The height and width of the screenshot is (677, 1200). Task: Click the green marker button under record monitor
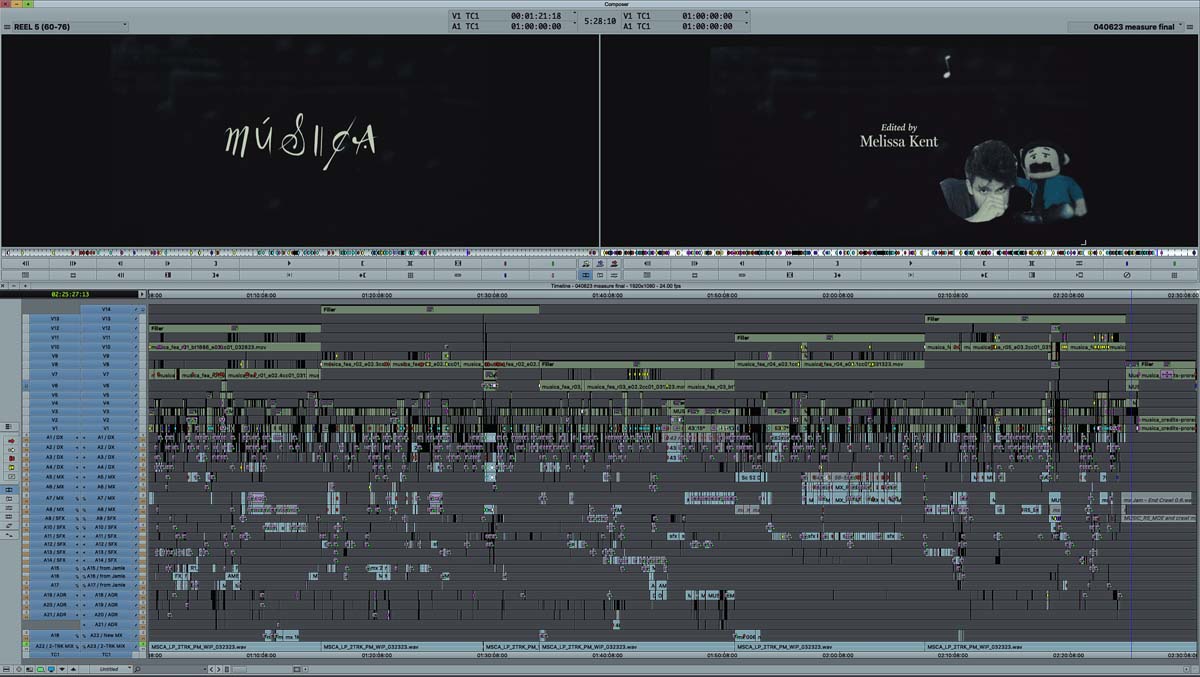(x=1174, y=262)
